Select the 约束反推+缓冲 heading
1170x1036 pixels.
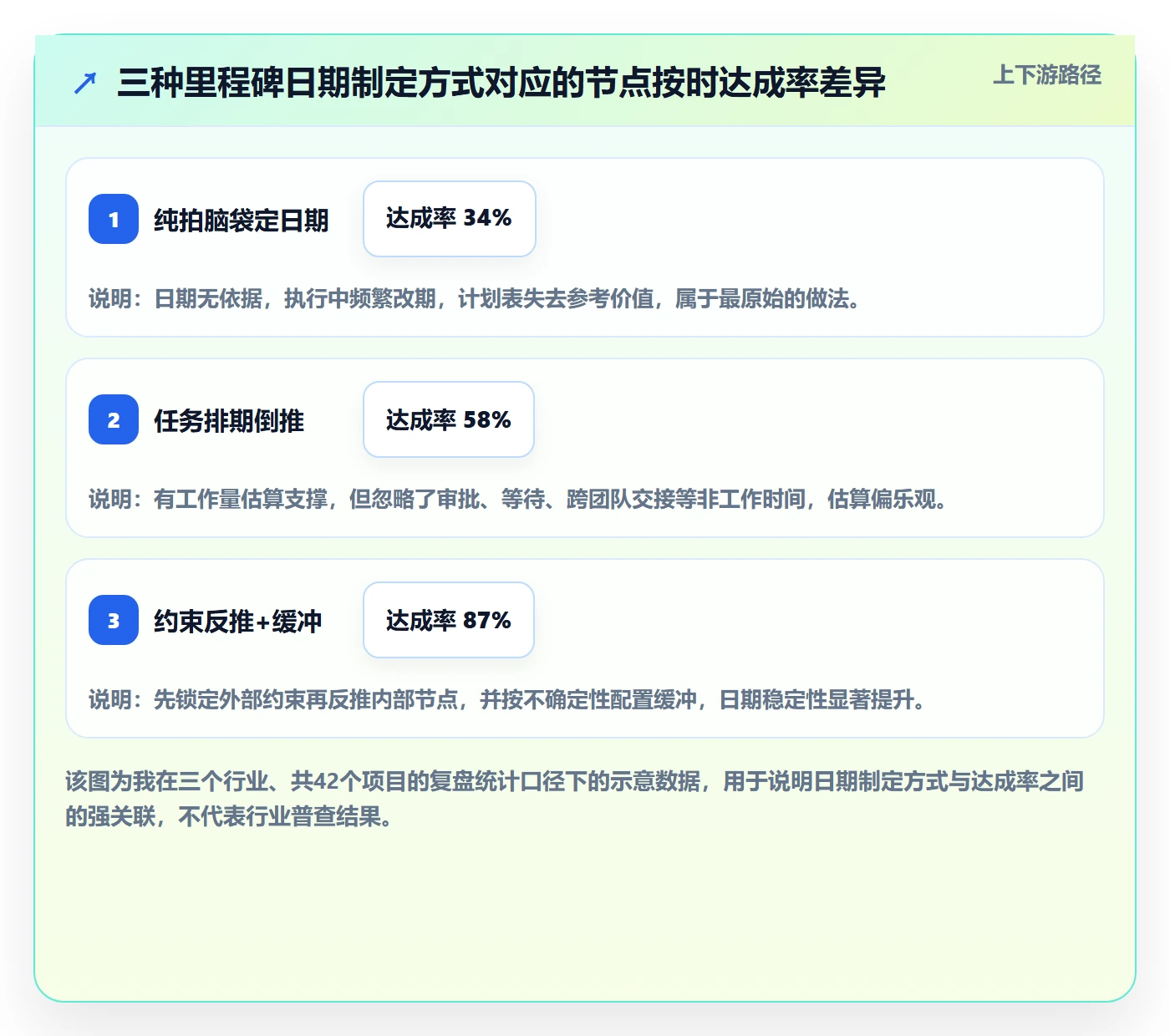tap(238, 621)
